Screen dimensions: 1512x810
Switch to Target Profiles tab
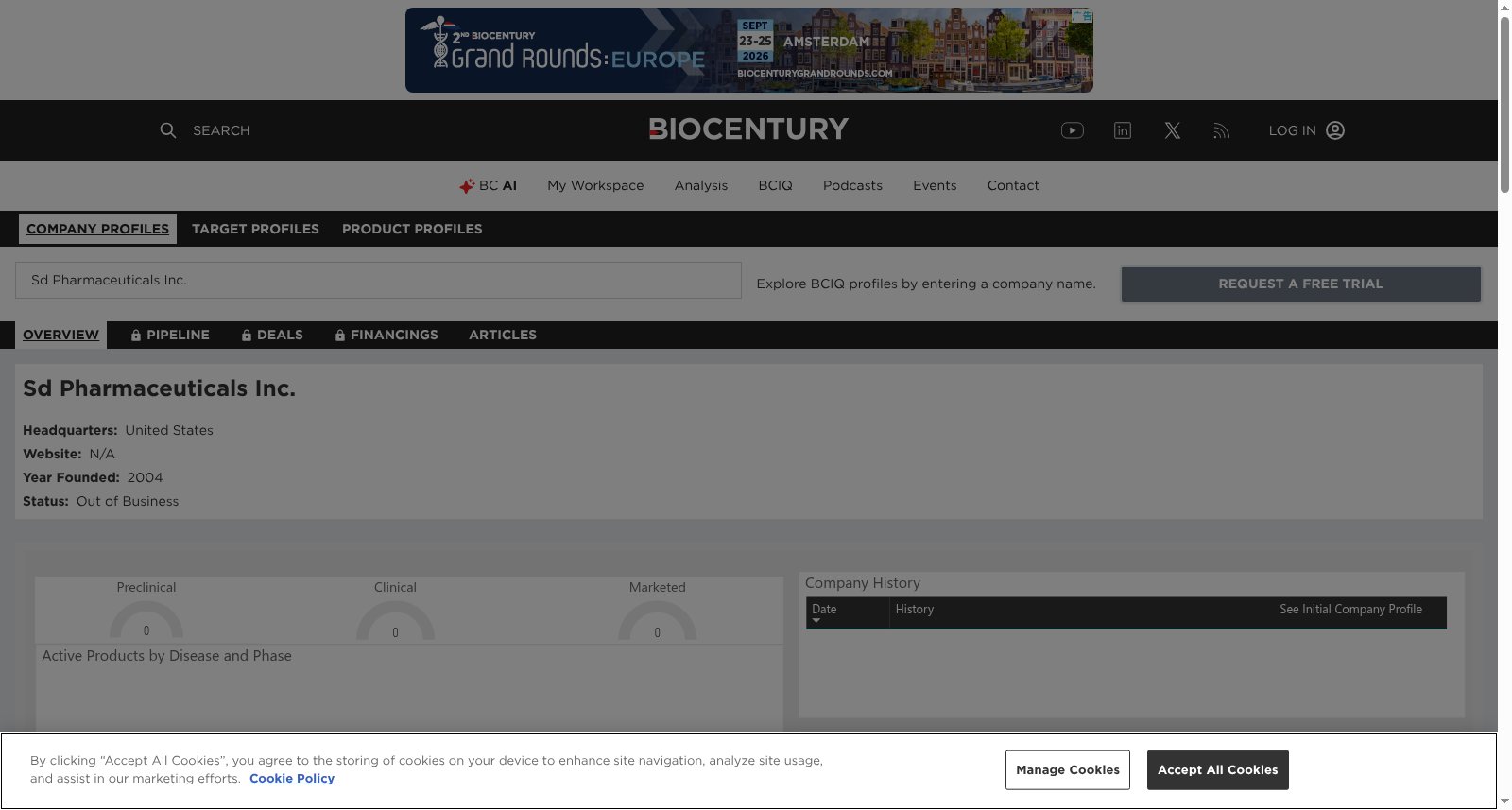(x=255, y=229)
